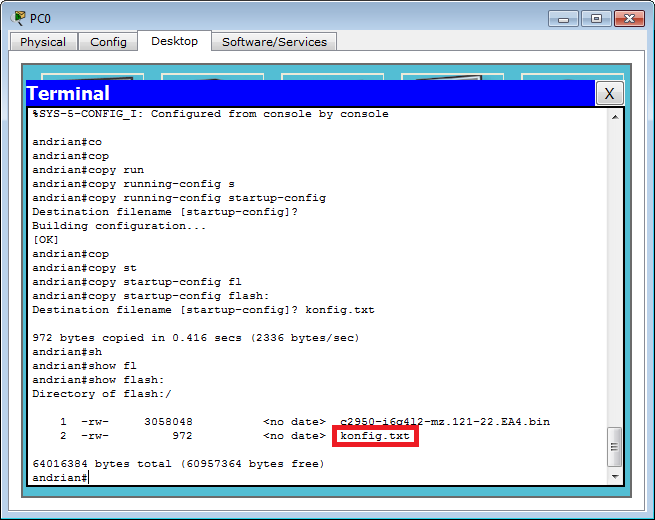Open the Software/Services tab
This screenshot has width=655, height=520.
click(x=274, y=42)
